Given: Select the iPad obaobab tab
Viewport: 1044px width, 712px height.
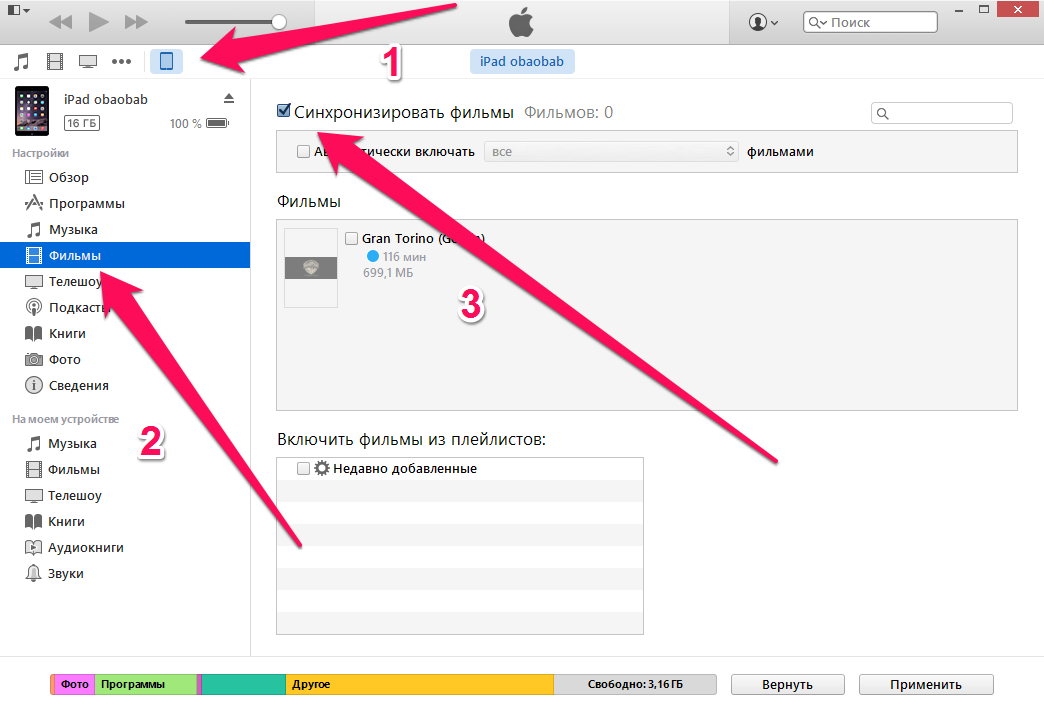Looking at the screenshot, I should pos(522,61).
